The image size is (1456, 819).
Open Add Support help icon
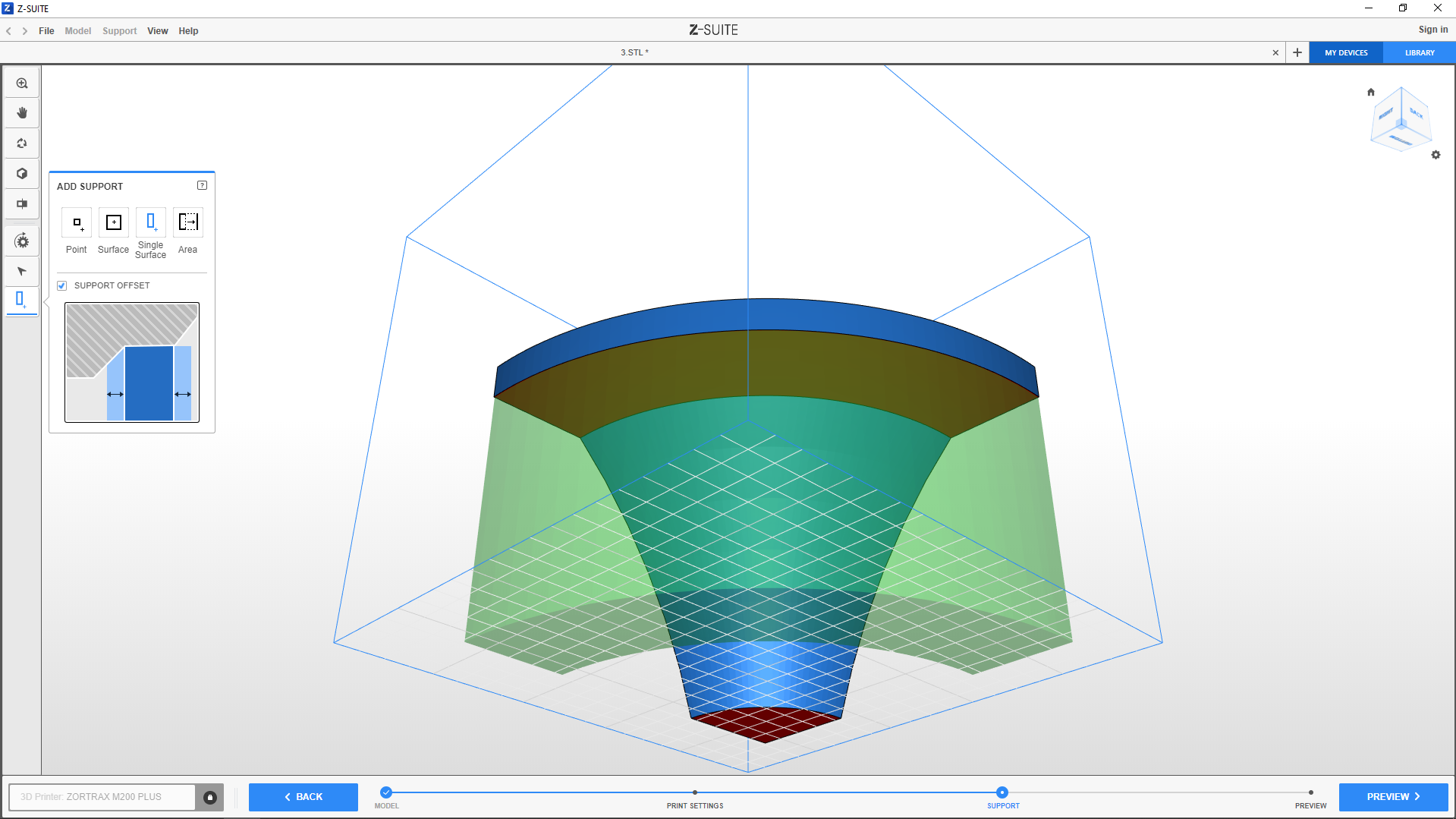tap(202, 185)
